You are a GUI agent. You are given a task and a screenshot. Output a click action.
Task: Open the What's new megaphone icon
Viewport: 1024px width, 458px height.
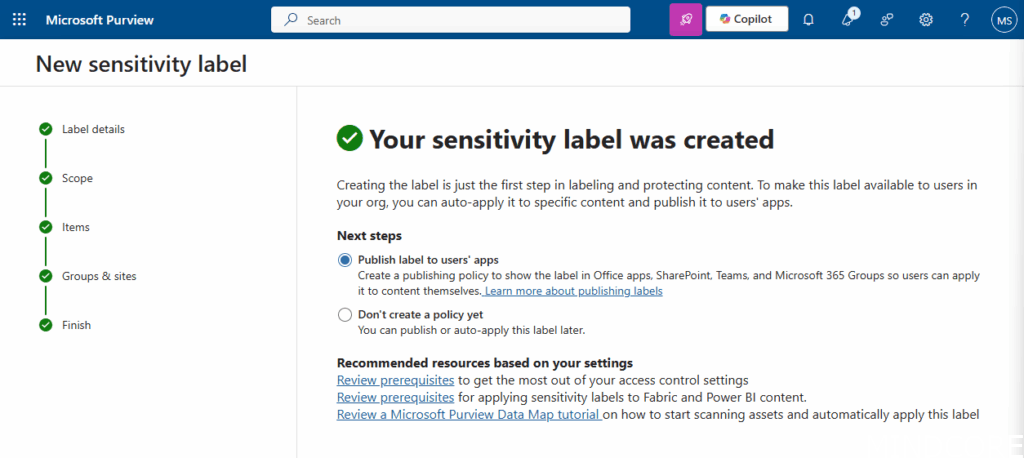848,20
